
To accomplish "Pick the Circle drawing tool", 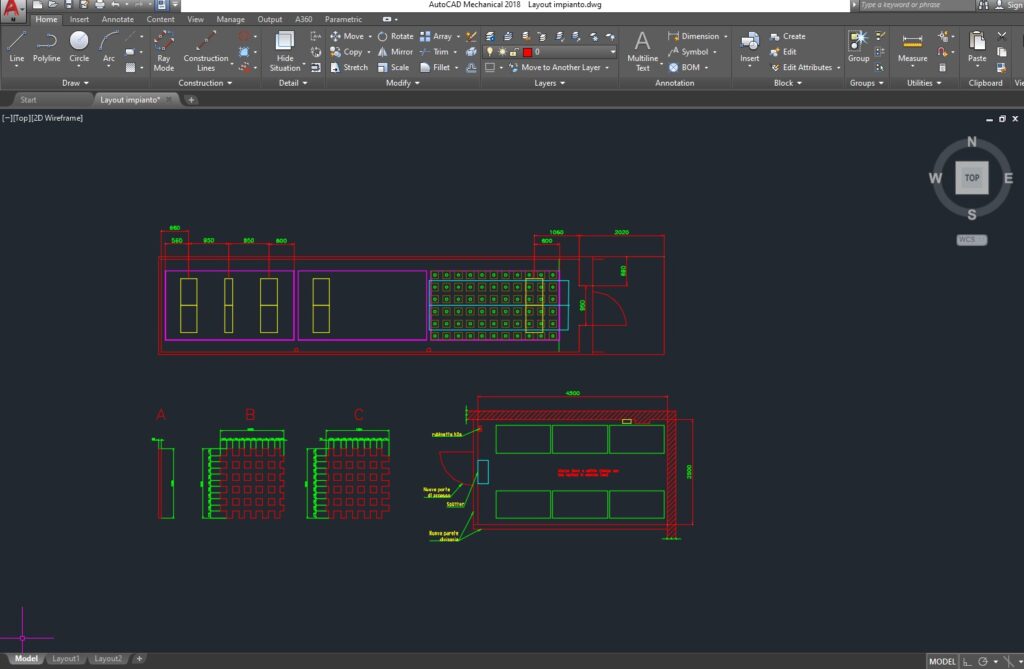I will (x=79, y=47).
